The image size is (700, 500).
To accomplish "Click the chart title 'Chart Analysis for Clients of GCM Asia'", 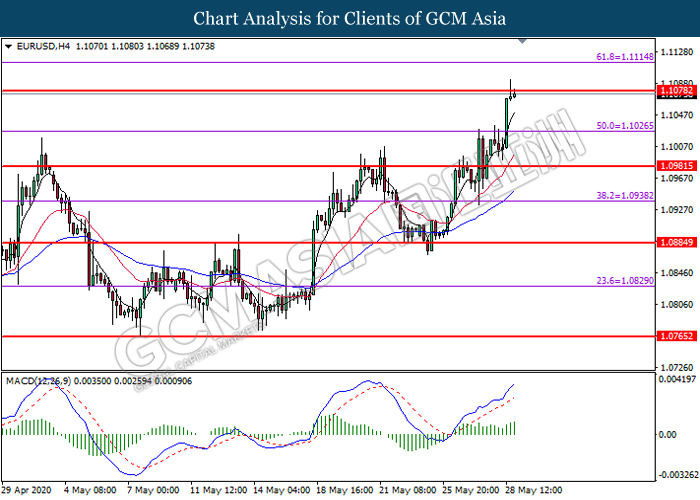I will click(x=350, y=18).
